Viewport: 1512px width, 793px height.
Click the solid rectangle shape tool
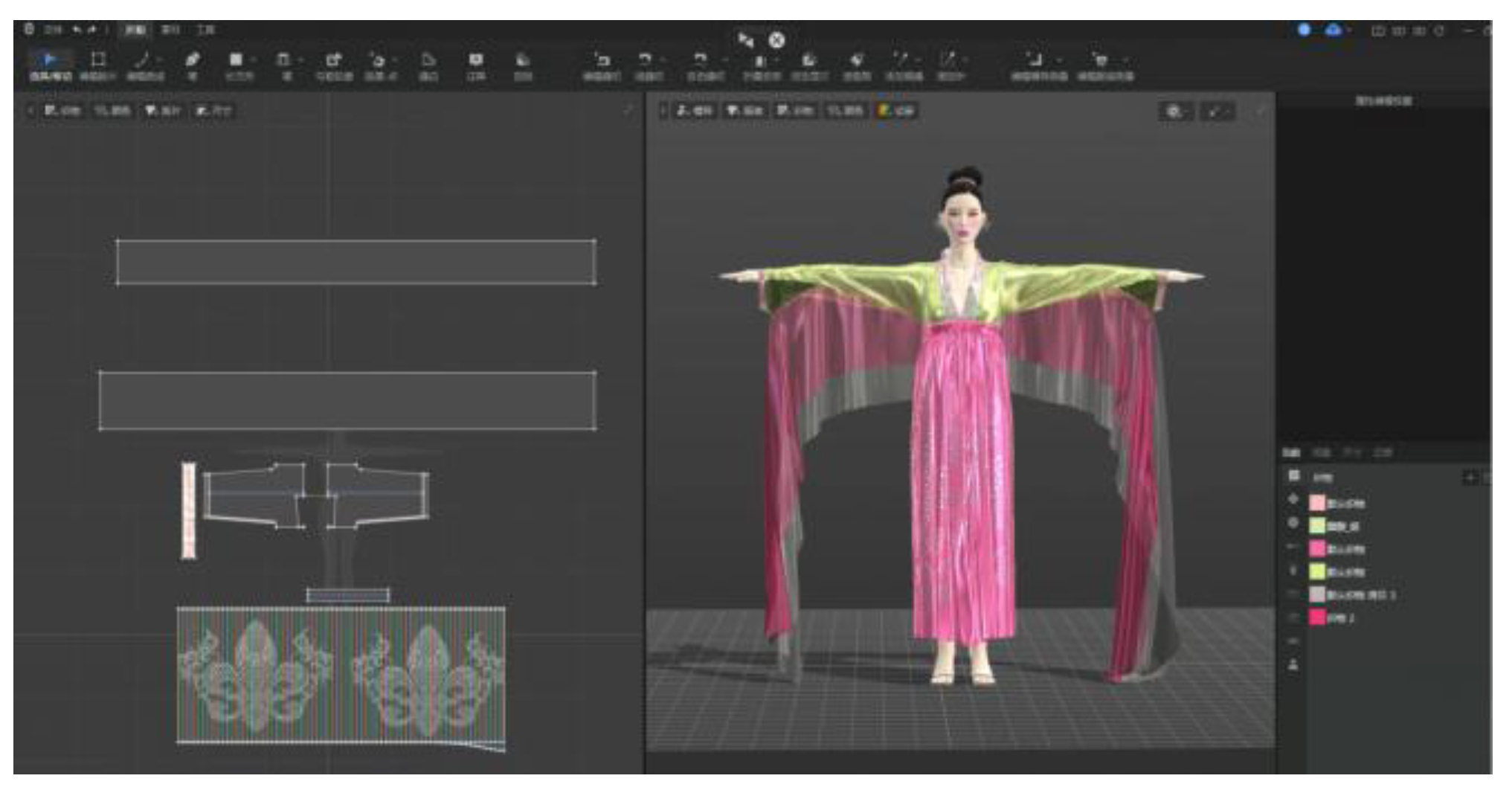point(235,60)
